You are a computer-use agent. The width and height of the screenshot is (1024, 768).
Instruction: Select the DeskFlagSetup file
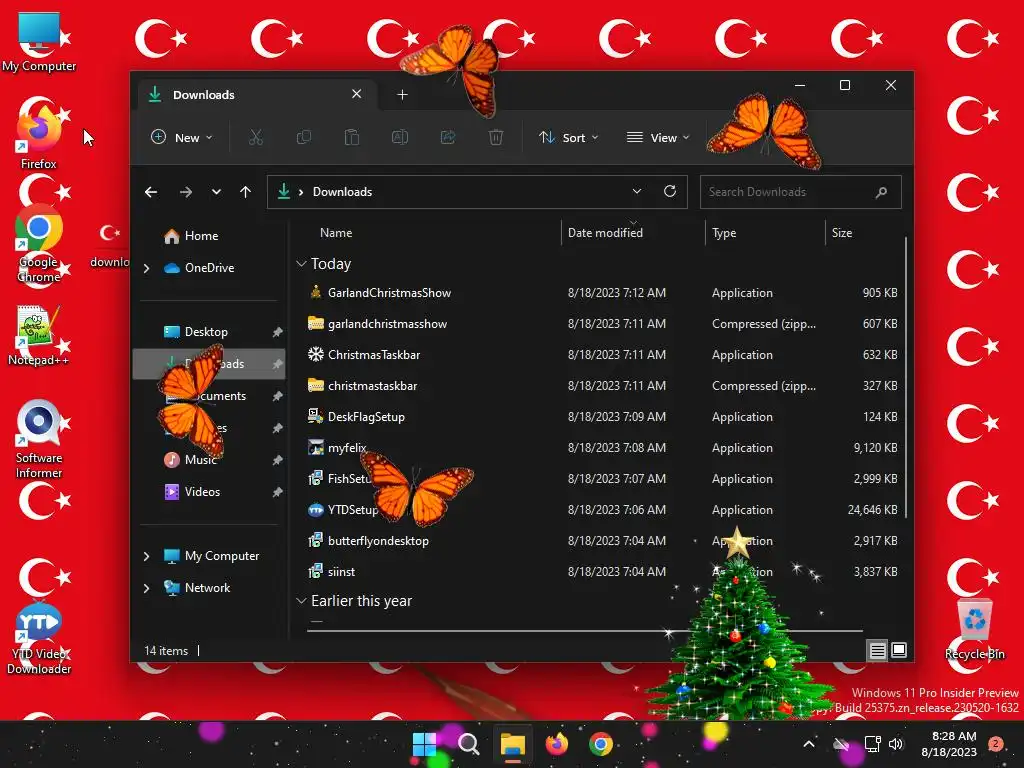pyautogui.click(x=602, y=417)
